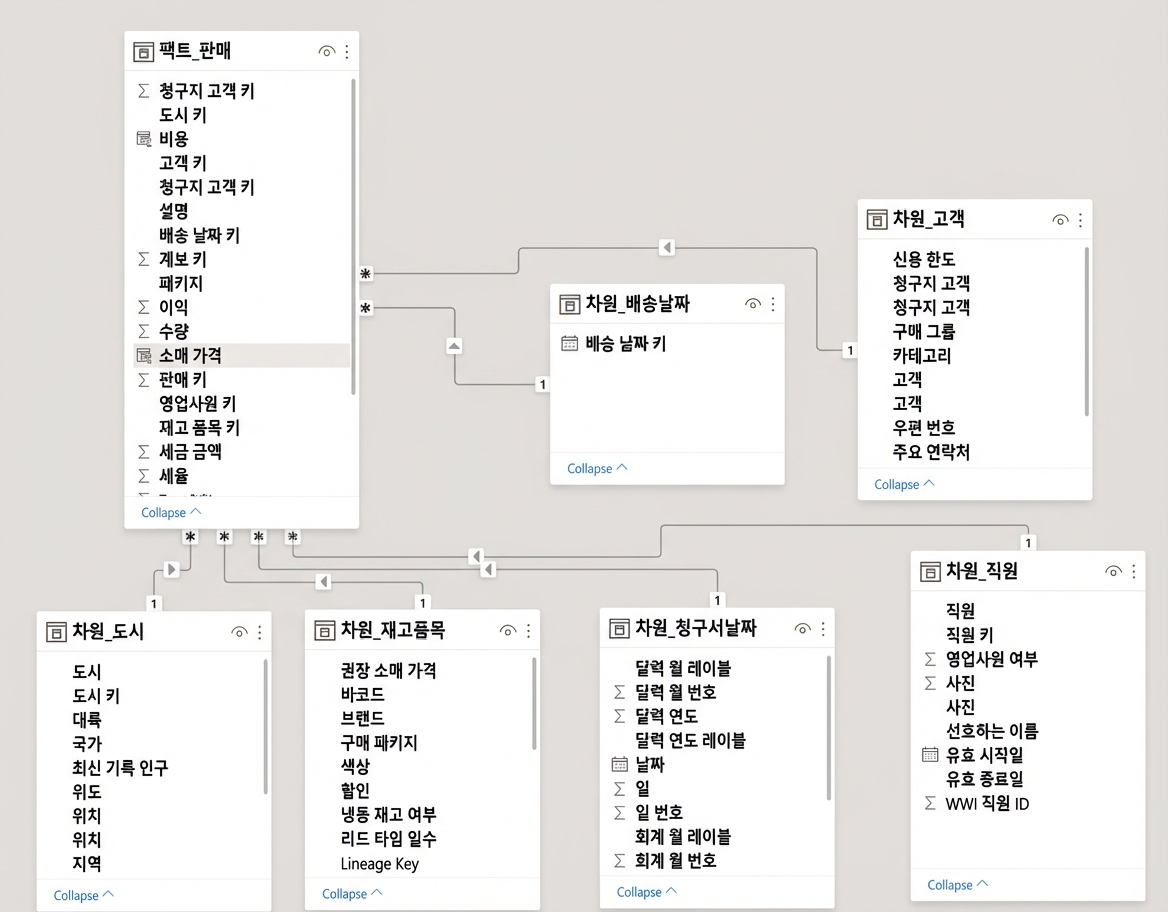Select filter direction arrow on 차원_고객 relationship

click(667, 247)
